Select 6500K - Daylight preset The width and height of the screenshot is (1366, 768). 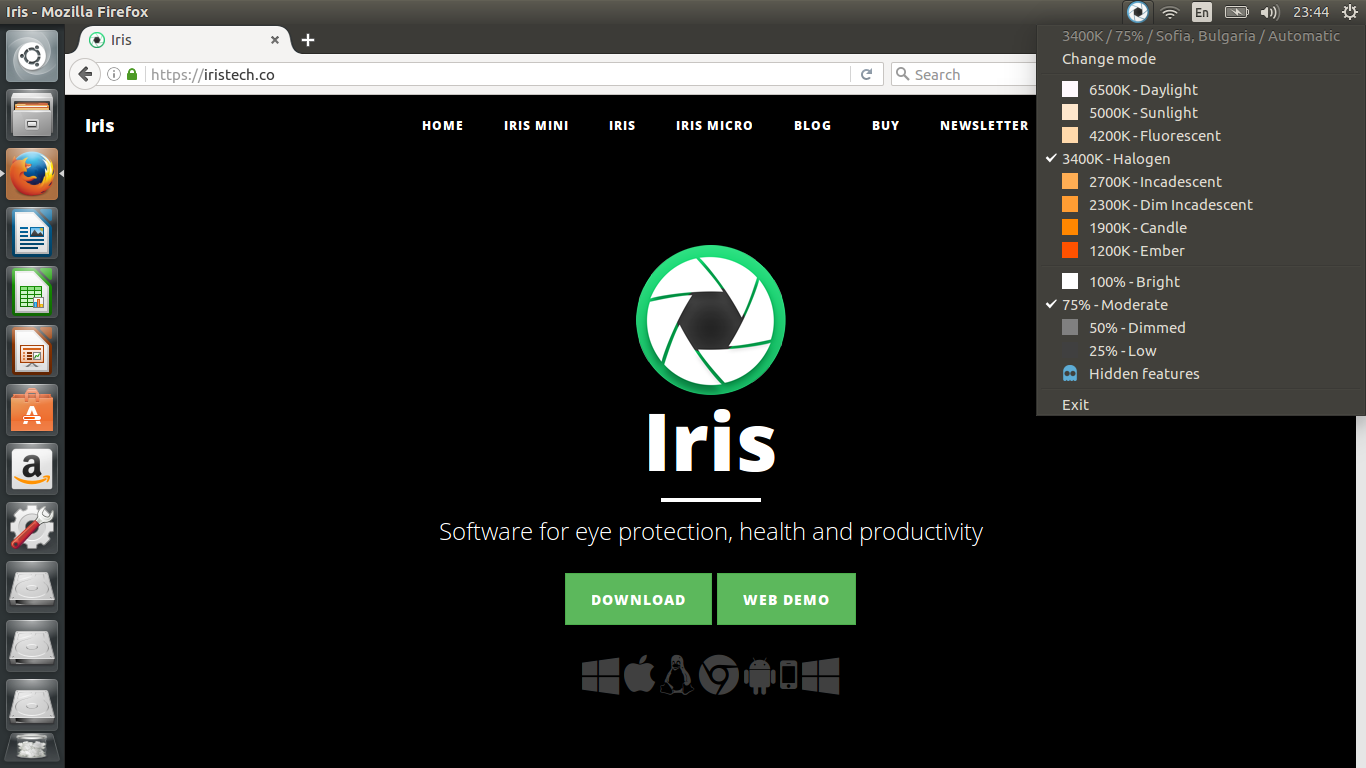point(1201,90)
